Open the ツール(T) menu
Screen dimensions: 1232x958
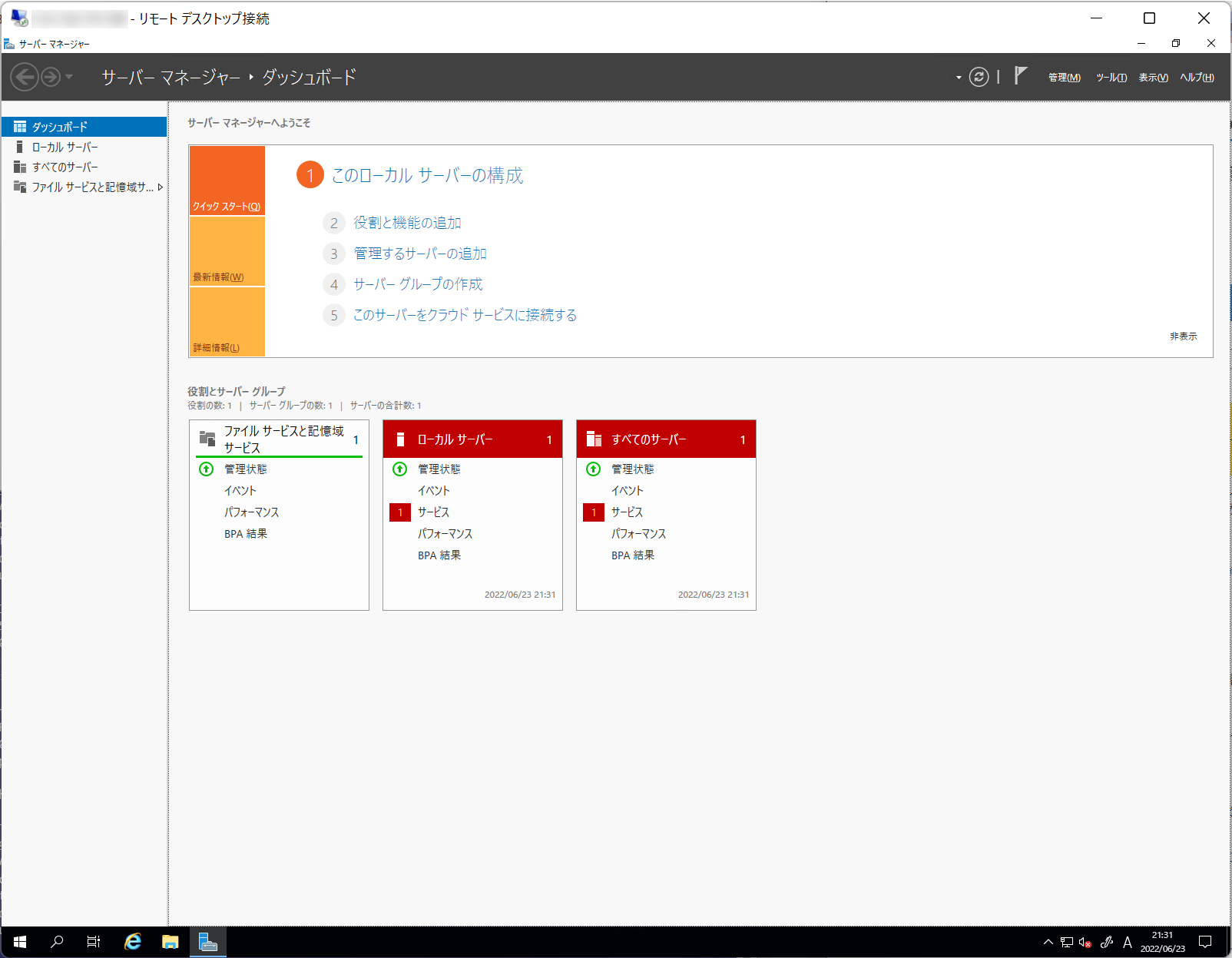(1111, 78)
